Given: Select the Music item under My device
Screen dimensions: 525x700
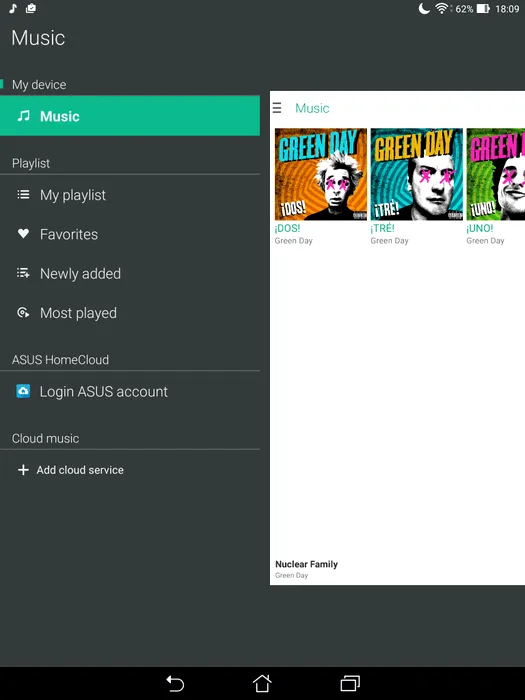Looking at the screenshot, I should [129, 116].
